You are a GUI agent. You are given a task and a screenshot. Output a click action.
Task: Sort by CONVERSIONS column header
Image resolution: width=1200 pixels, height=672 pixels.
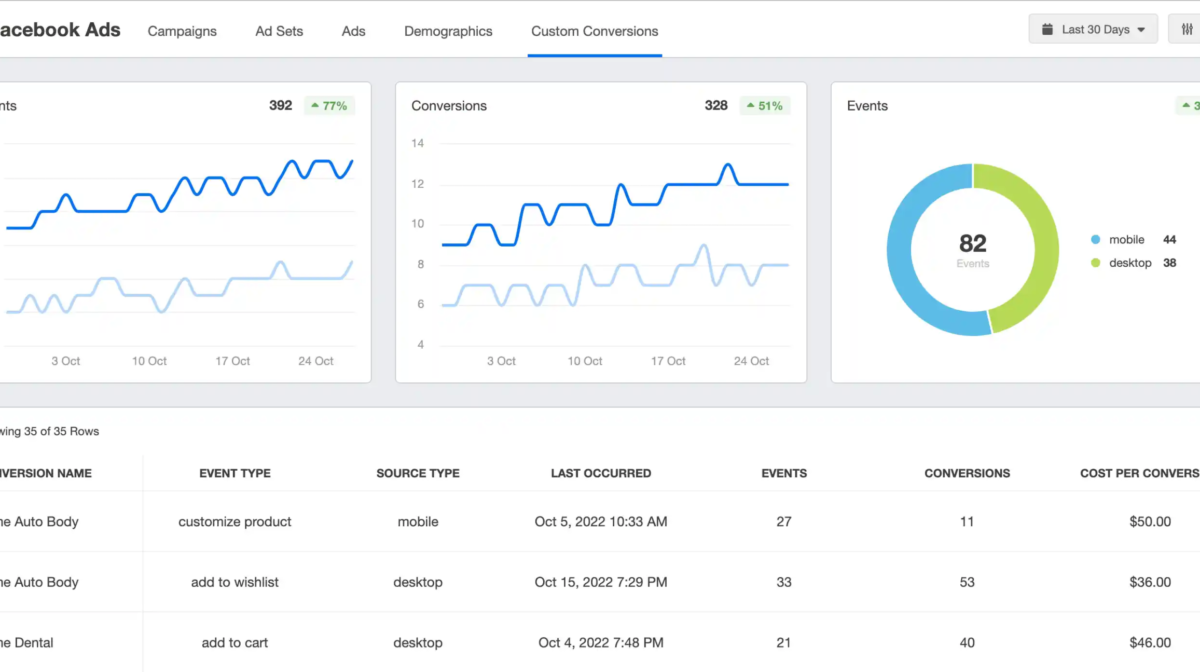pos(967,473)
